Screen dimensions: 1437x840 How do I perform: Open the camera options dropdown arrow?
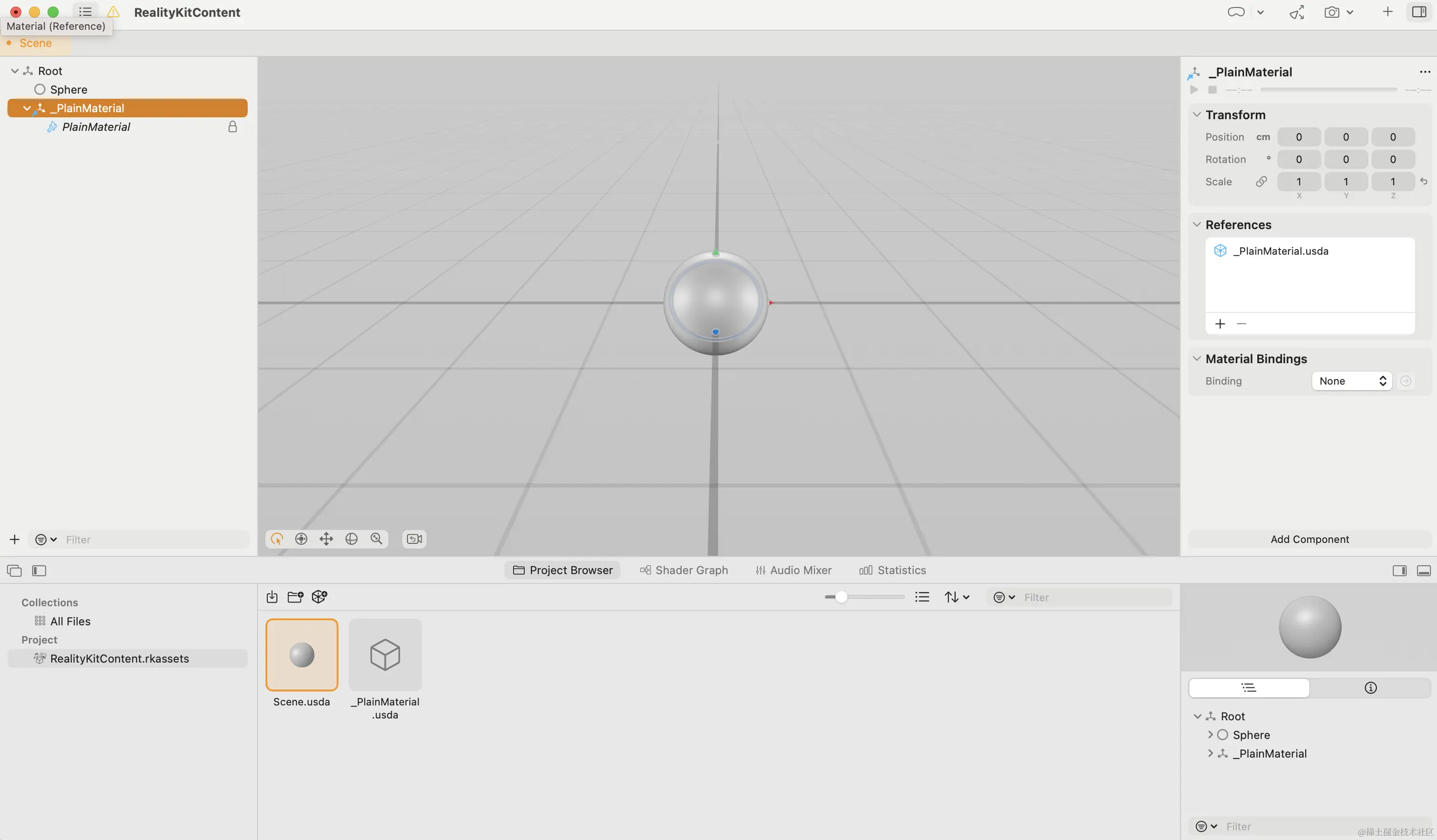tap(1350, 12)
